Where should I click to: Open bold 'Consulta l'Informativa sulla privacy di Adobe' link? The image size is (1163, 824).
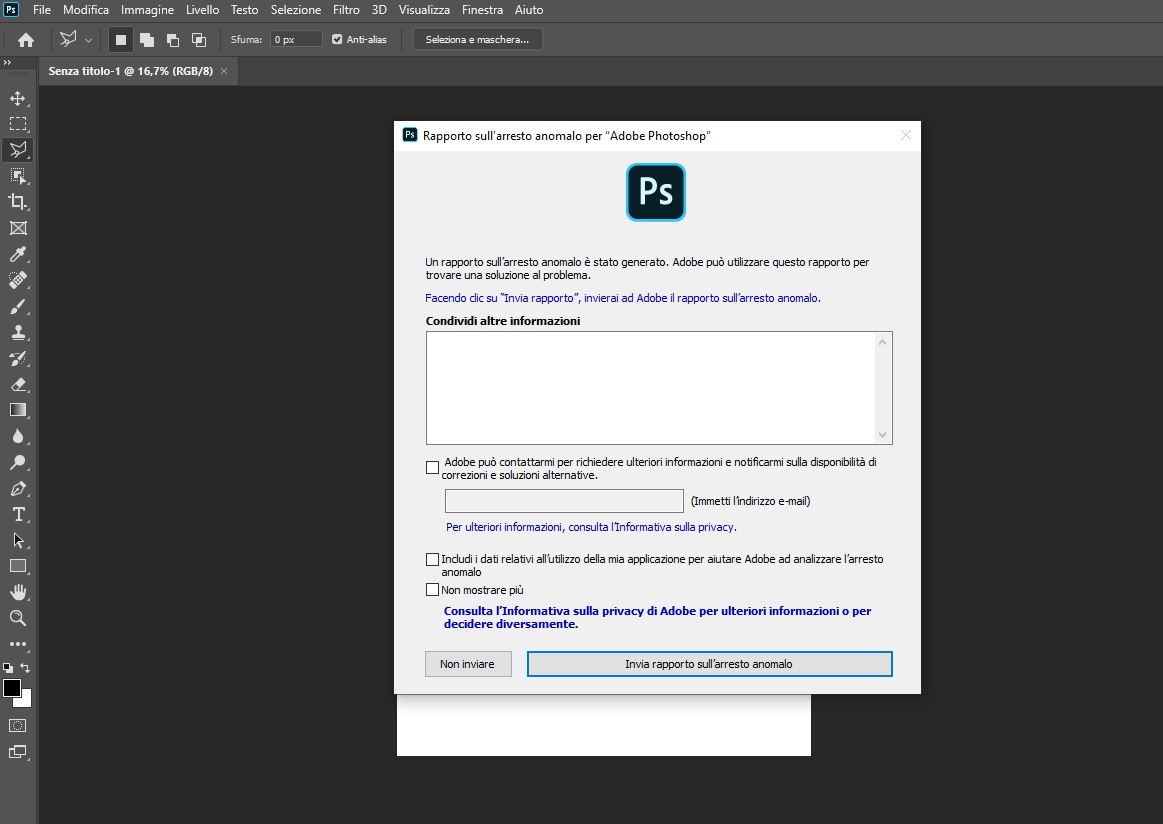click(657, 618)
